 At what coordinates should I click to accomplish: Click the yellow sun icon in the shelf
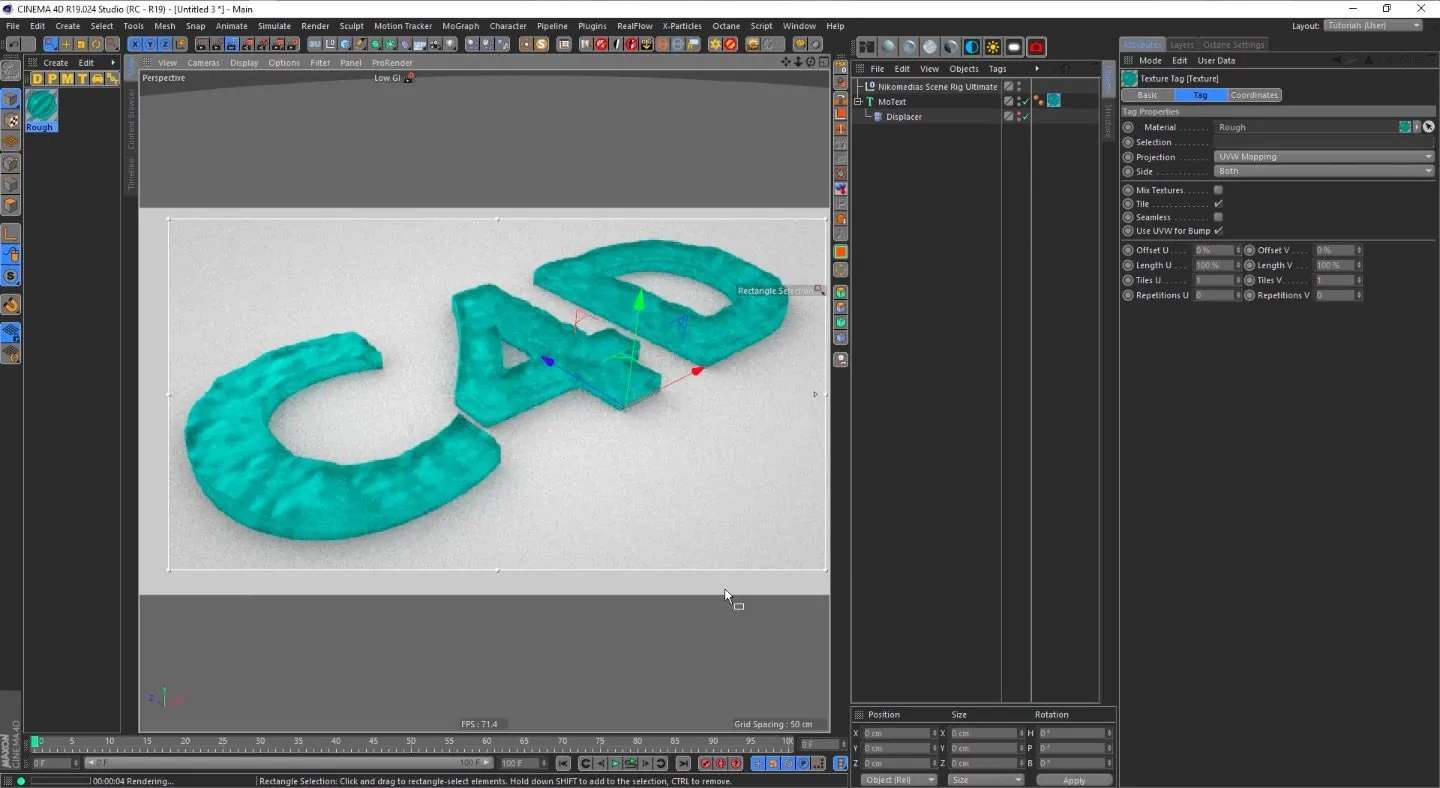(715, 44)
